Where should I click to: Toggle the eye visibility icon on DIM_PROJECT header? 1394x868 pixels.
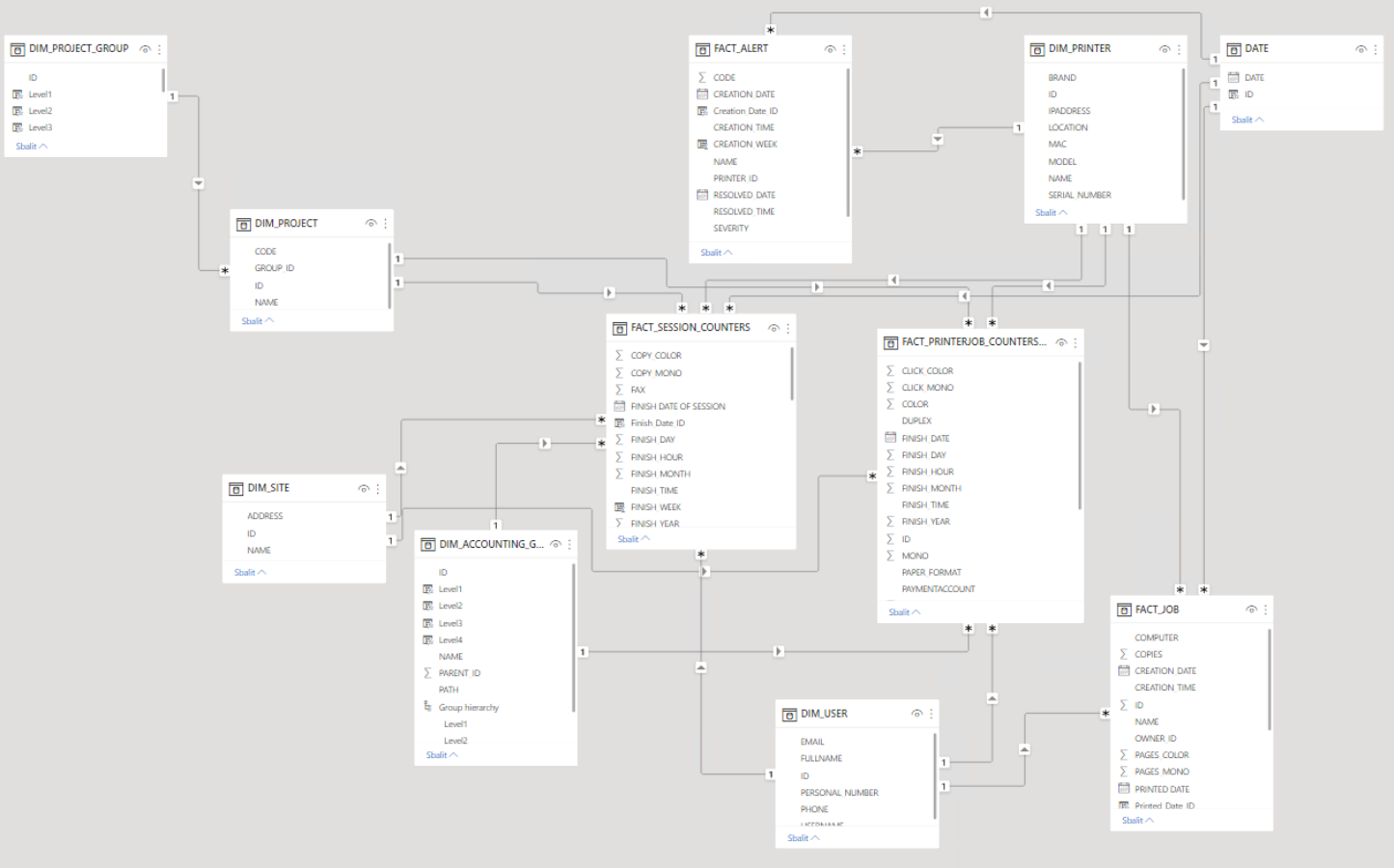pos(371,223)
